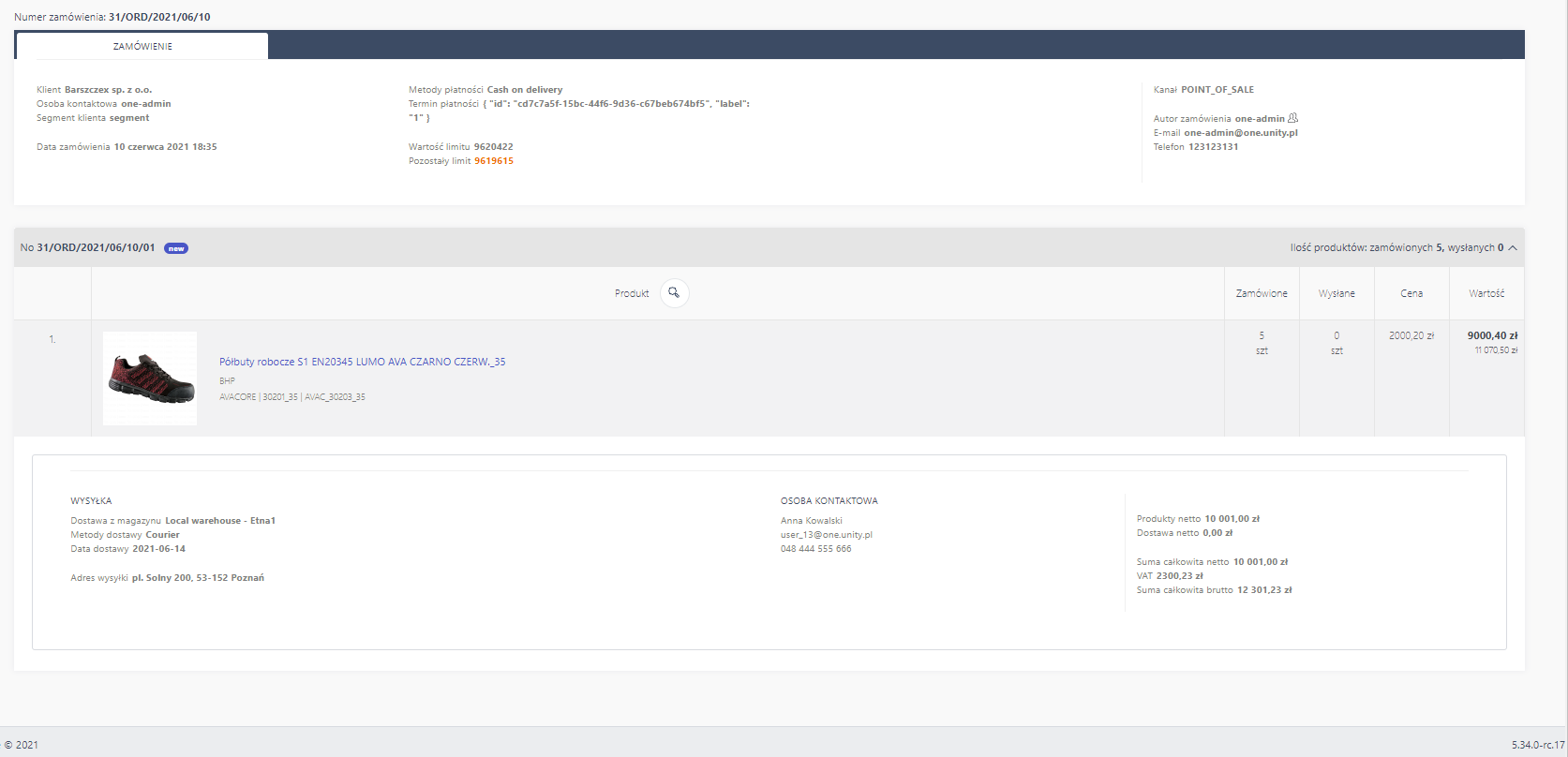The image size is (1568, 757).
Task: Click the Produkty netto 10 001,00 zł value
Action: (1232, 519)
